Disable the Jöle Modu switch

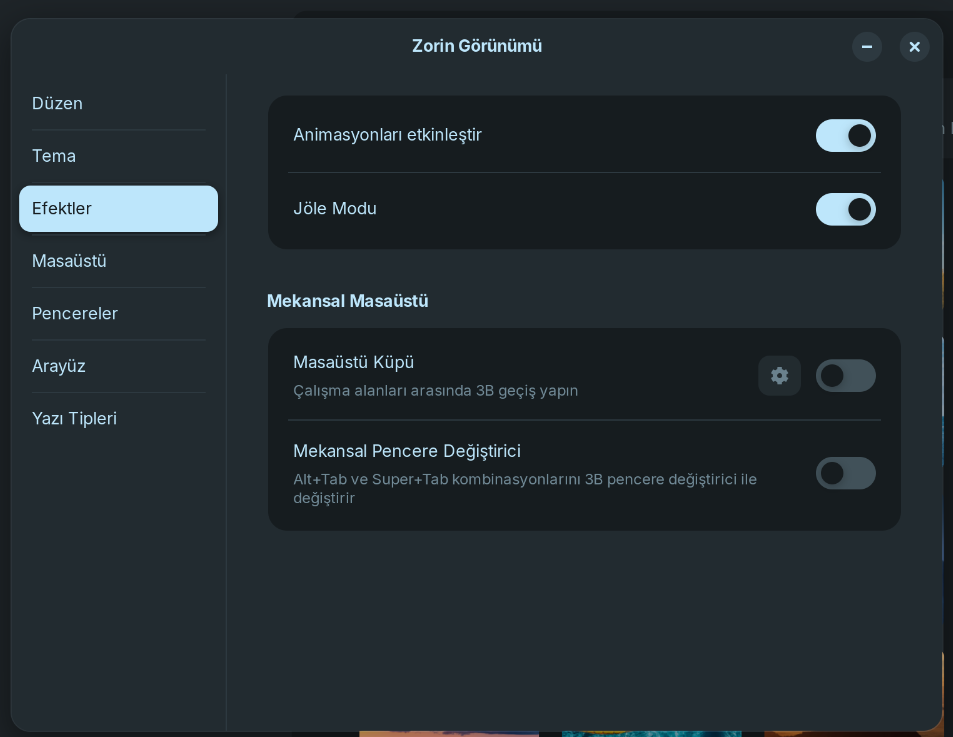[x=845, y=209]
